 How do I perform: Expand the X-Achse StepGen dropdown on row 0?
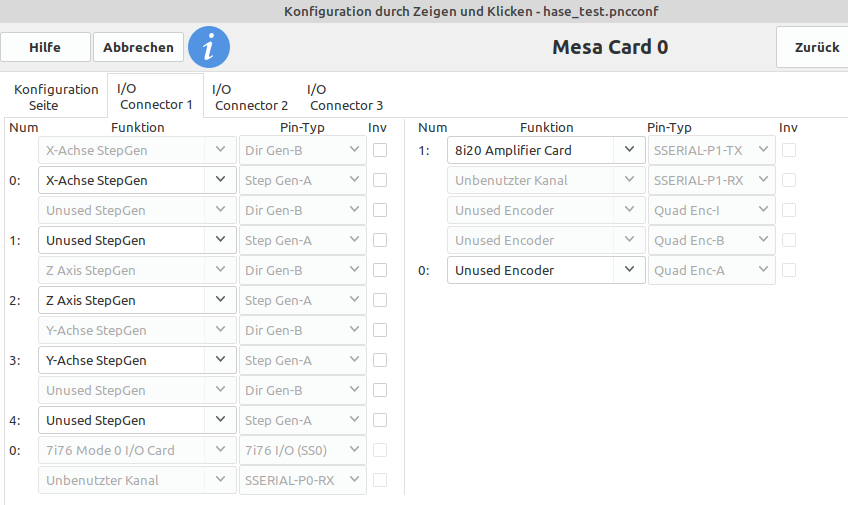pyautogui.click(x=137, y=180)
